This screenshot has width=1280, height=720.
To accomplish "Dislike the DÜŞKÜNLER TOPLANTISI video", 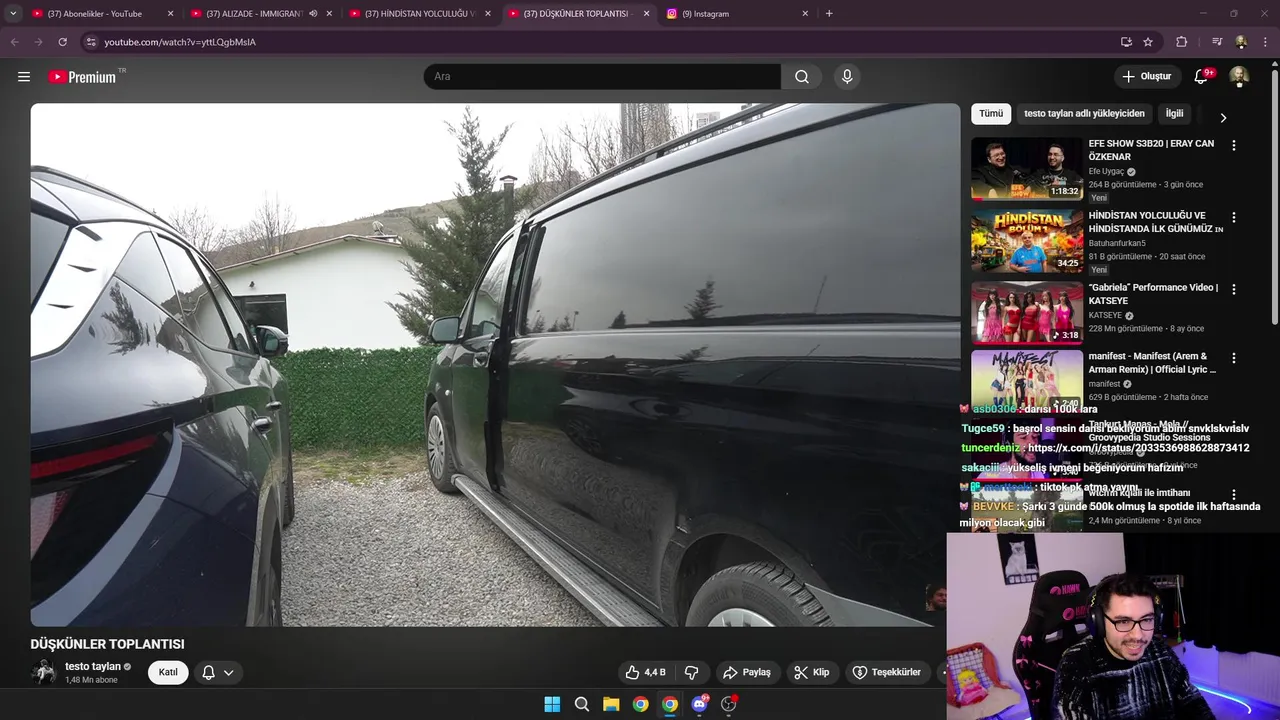I will pos(691,672).
